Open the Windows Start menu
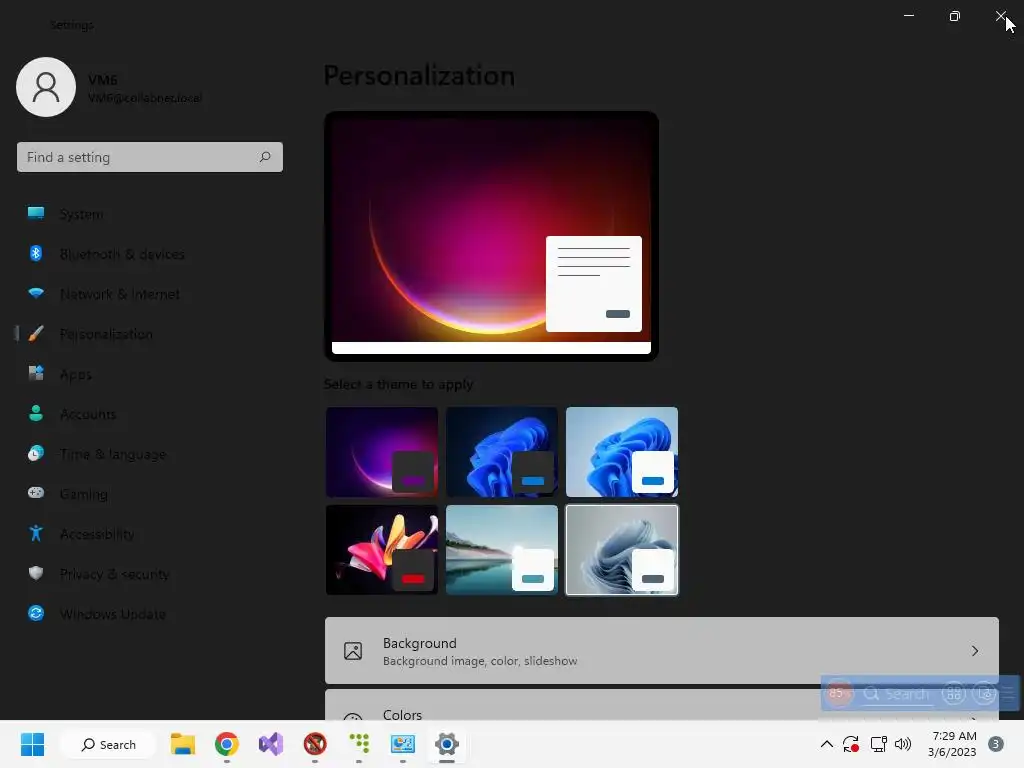1024x768 pixels. (x=32, y=744)
